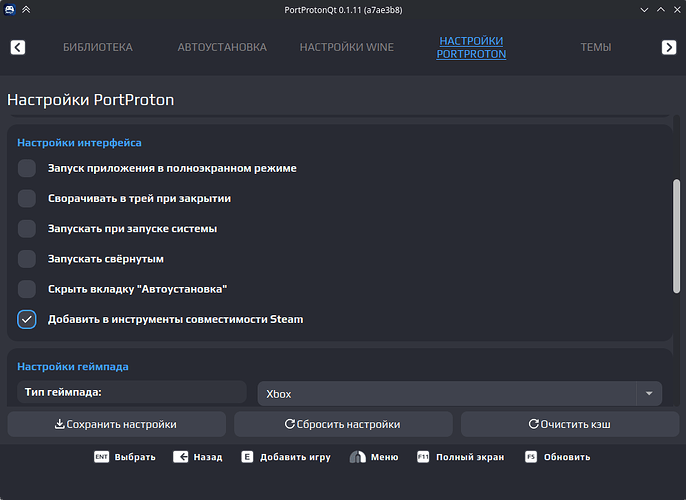Open НАСТРОЙКИ WINE tab
This screenshot has height=500, width=686.
tap(347, 47)
